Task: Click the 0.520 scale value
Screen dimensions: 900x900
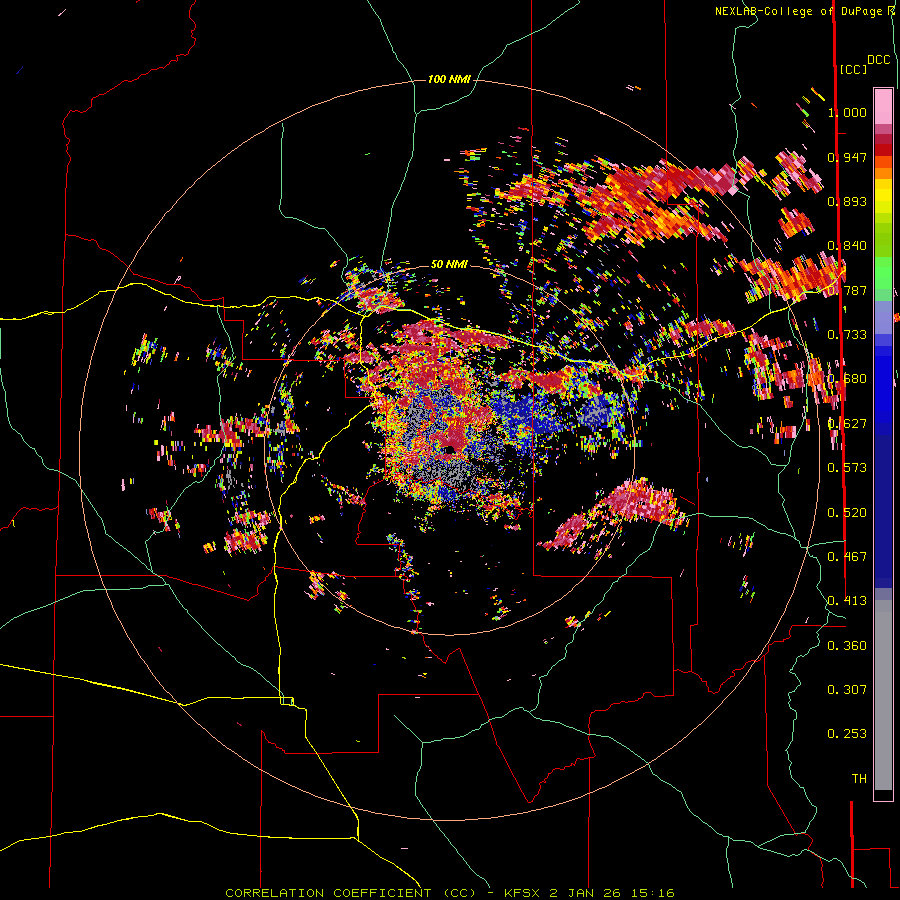Action: (847, 513)
